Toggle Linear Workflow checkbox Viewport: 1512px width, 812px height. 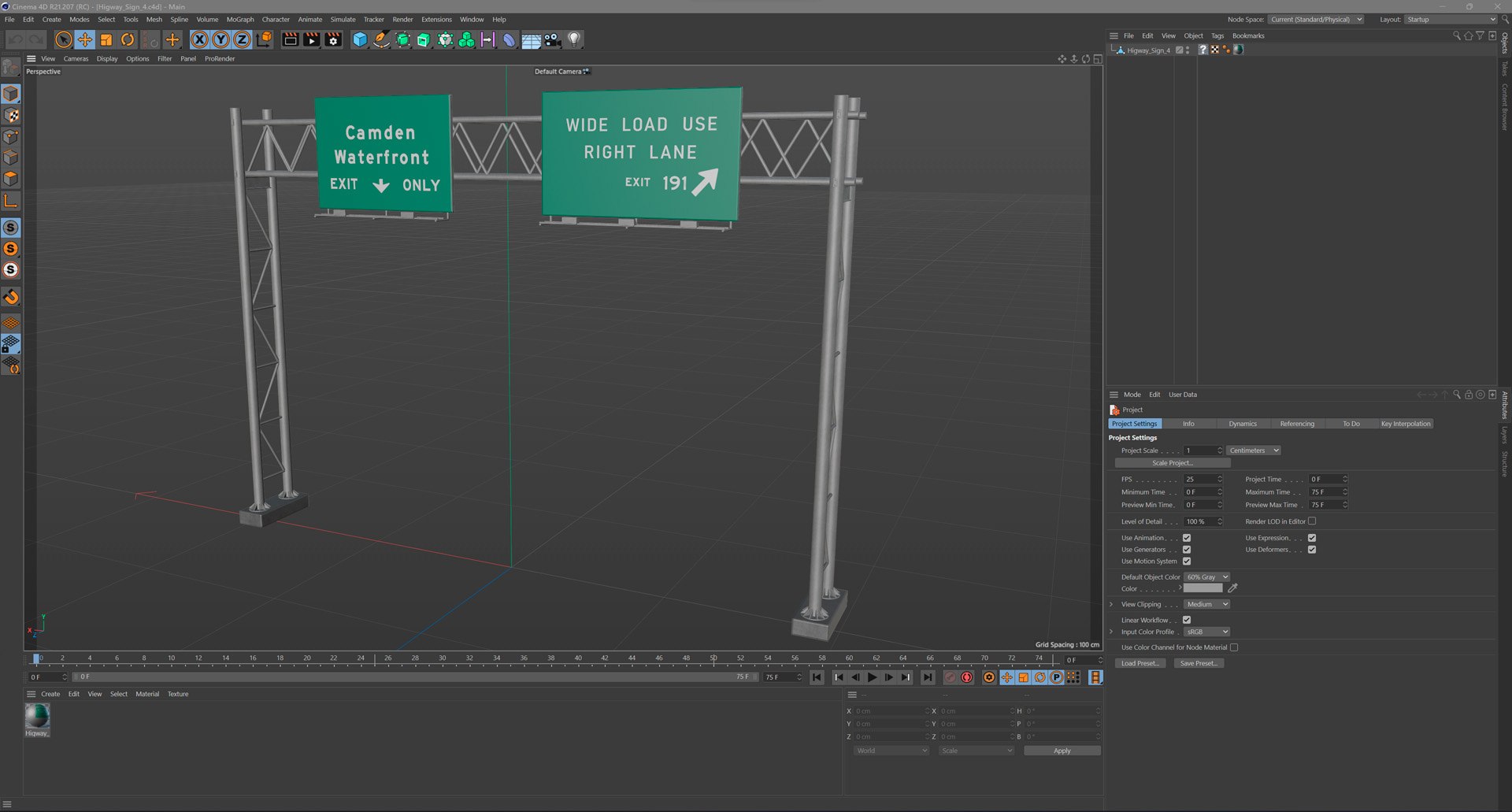click(x=1187, y=620)
